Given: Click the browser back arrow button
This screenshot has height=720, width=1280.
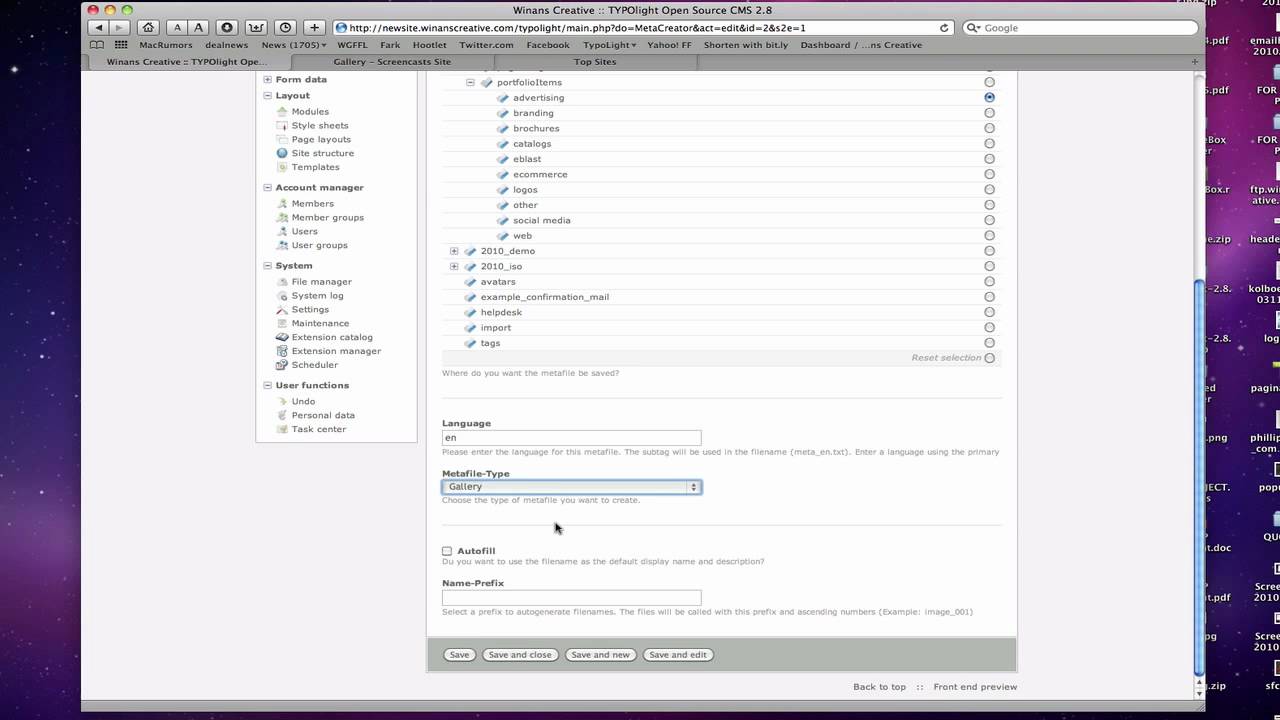Looking at the screenshot, I should (99, 27).
